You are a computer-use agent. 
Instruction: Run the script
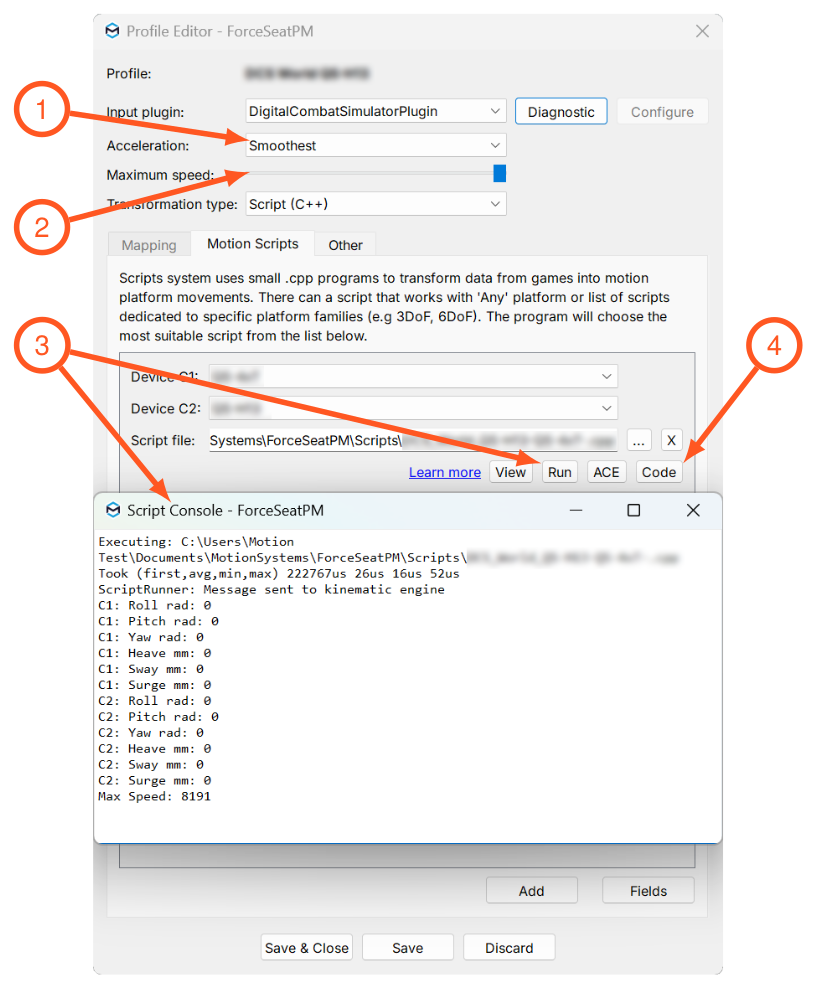point(560,472)
